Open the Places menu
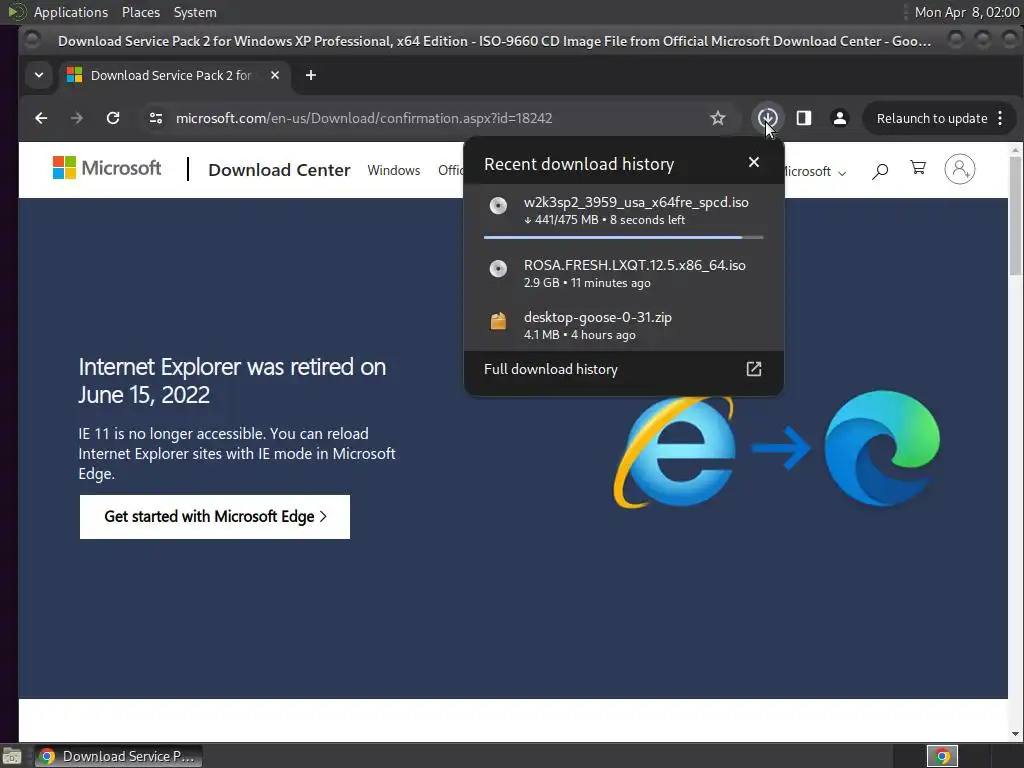 140,12
